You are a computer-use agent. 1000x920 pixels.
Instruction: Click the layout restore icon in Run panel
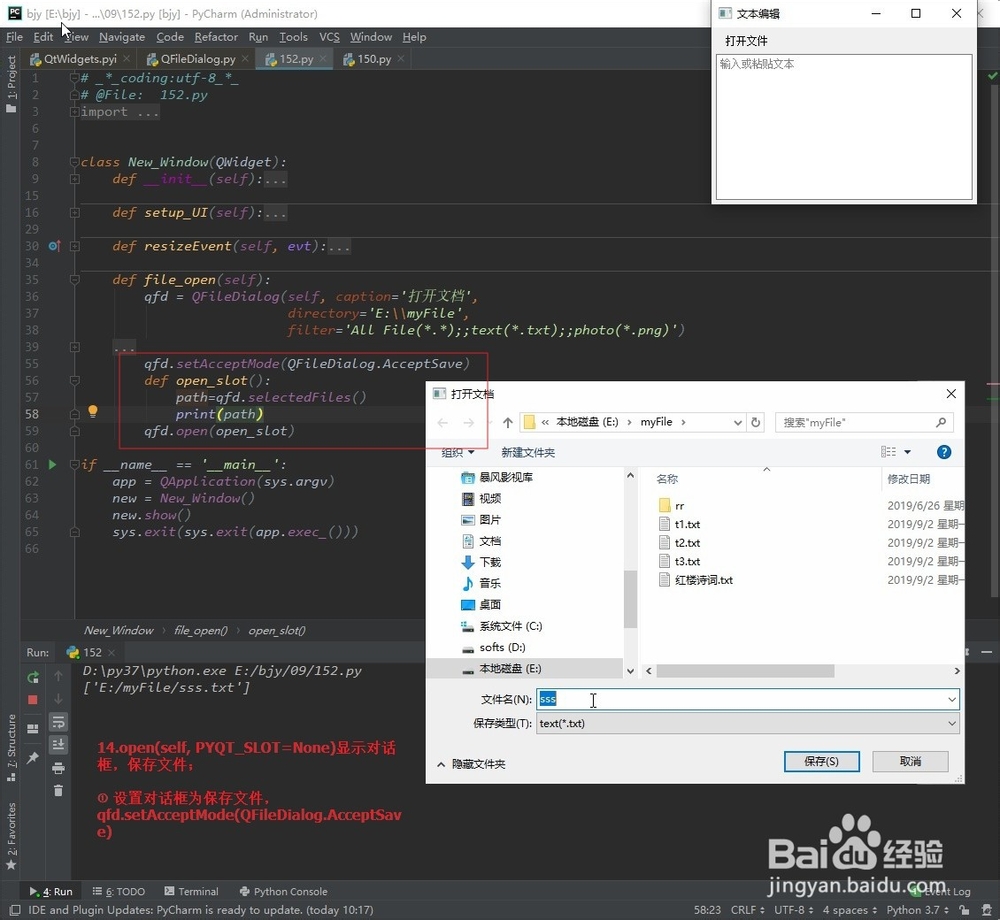click(33, 729)
